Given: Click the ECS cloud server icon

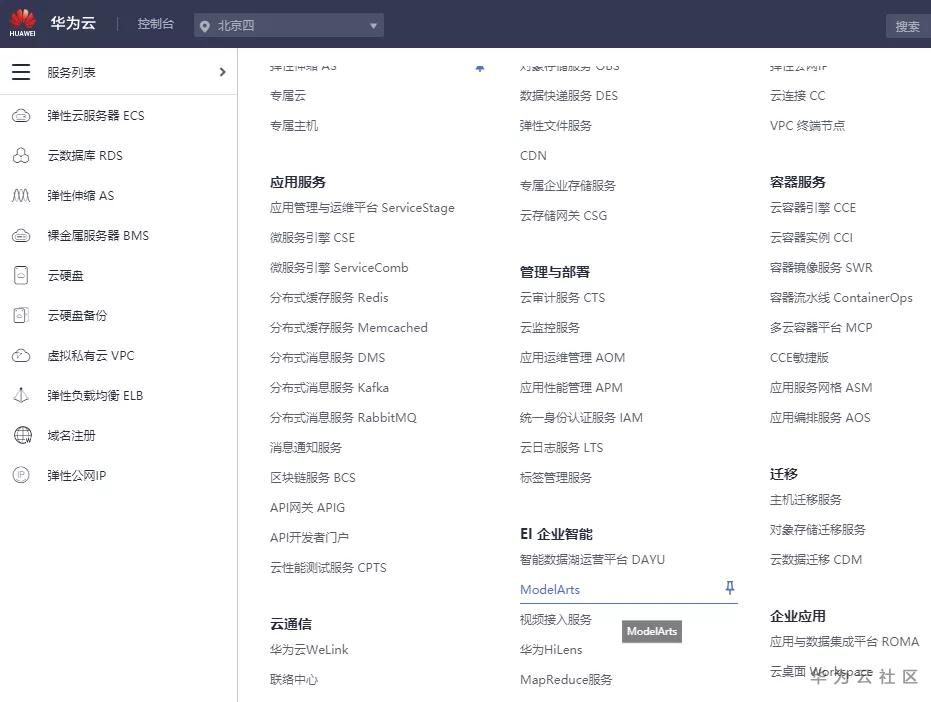Looking at the screenshot, I should click(x=21, y=115).
